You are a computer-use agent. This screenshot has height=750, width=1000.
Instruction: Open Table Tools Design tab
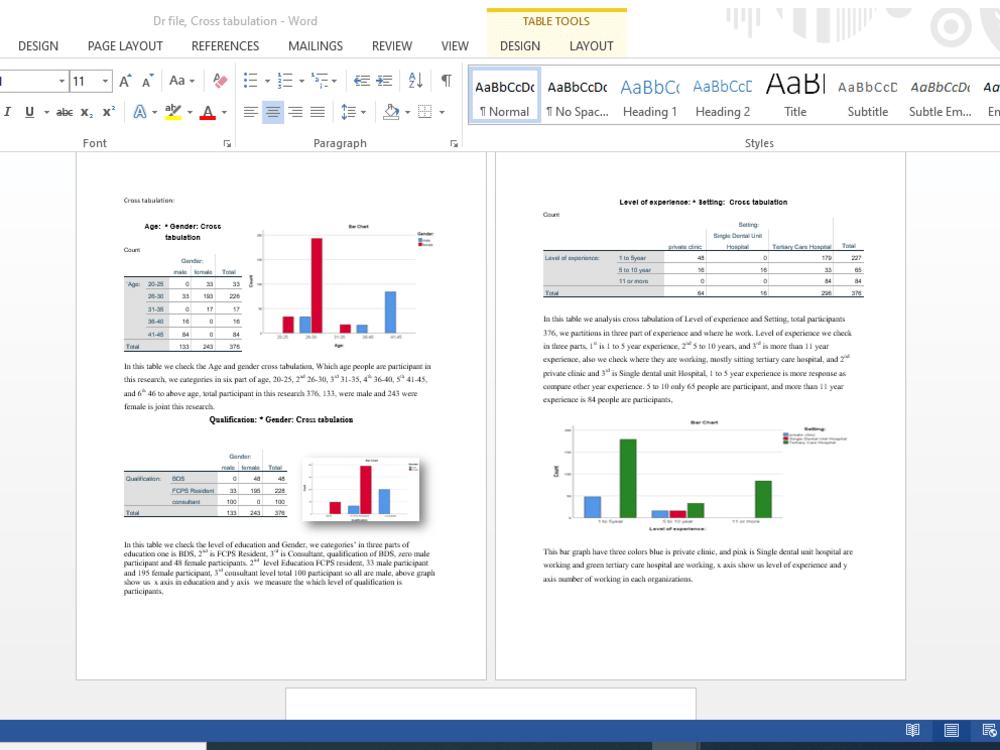pos(520,46)
